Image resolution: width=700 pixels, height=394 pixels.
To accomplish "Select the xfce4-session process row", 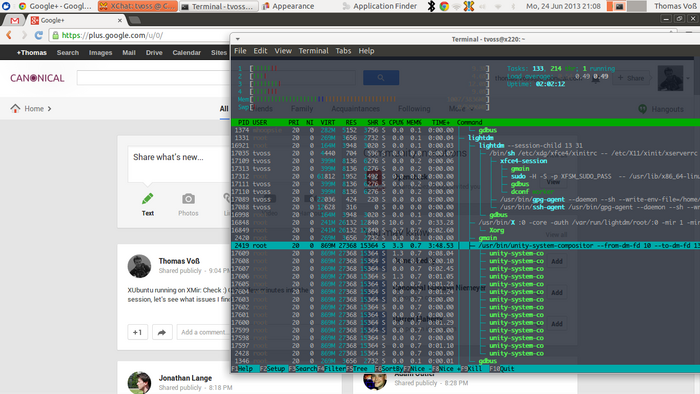I will (x=466, y=161).
